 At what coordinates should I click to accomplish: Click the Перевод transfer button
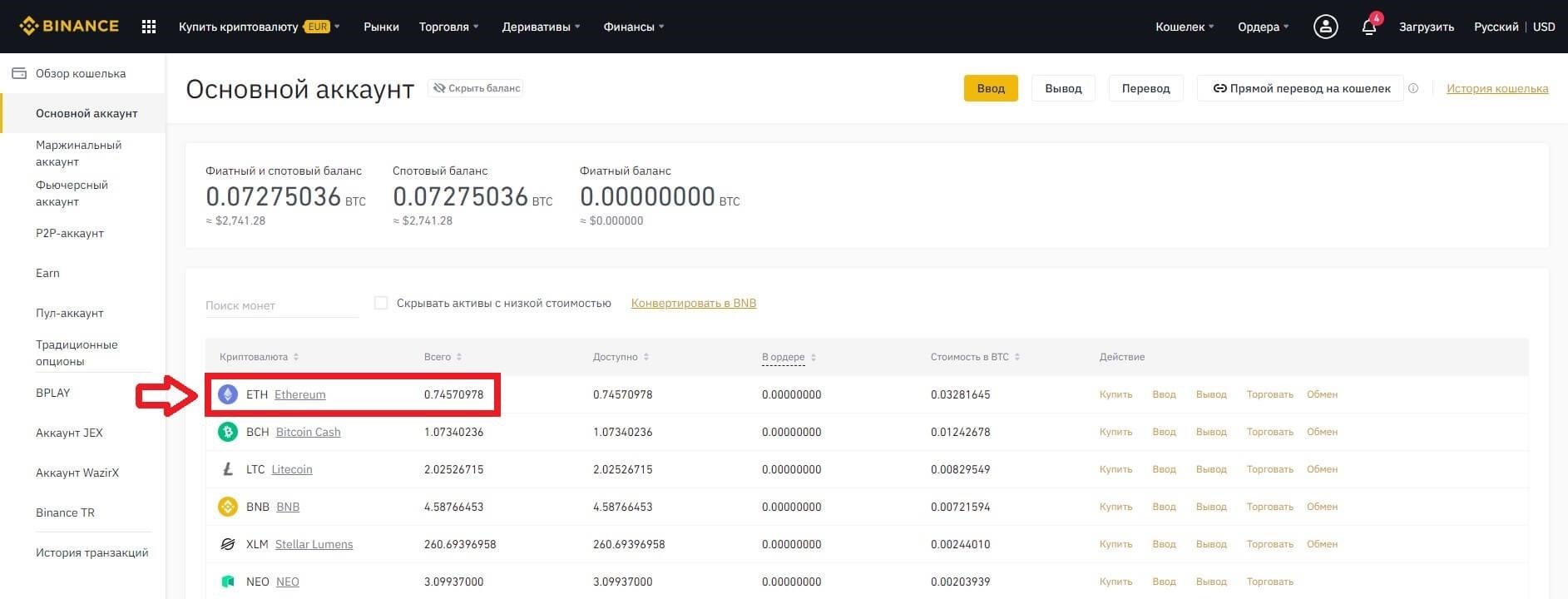pyautogui.click(x=1145, y=88)
